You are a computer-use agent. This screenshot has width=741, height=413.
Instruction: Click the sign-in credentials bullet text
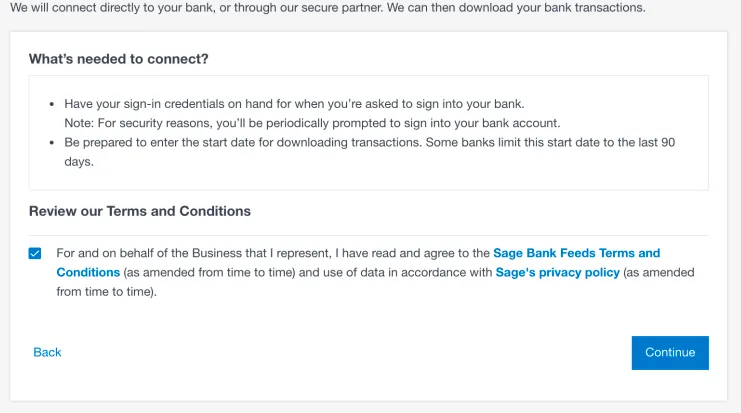click(x=294, y=104)
